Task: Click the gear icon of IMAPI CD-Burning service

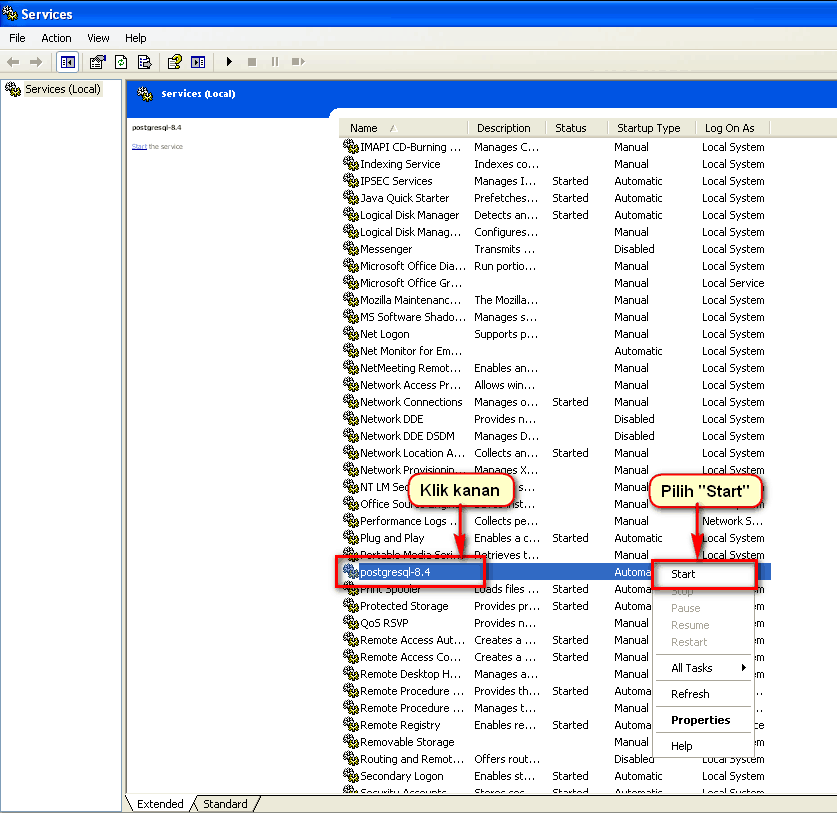Action: coord(350,146)
